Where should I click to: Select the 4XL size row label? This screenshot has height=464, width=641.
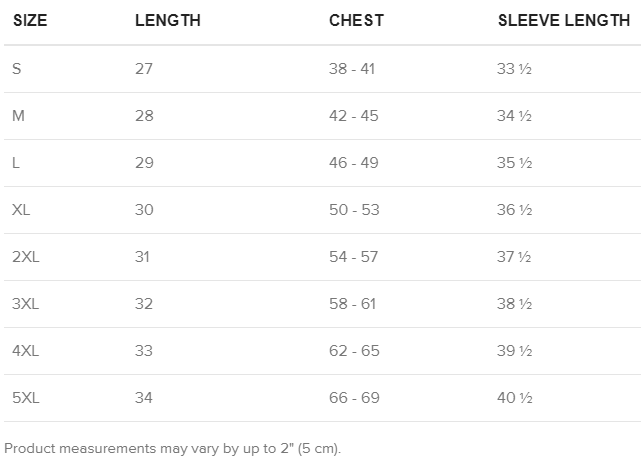pyautogui.click(x=25, y=351)
